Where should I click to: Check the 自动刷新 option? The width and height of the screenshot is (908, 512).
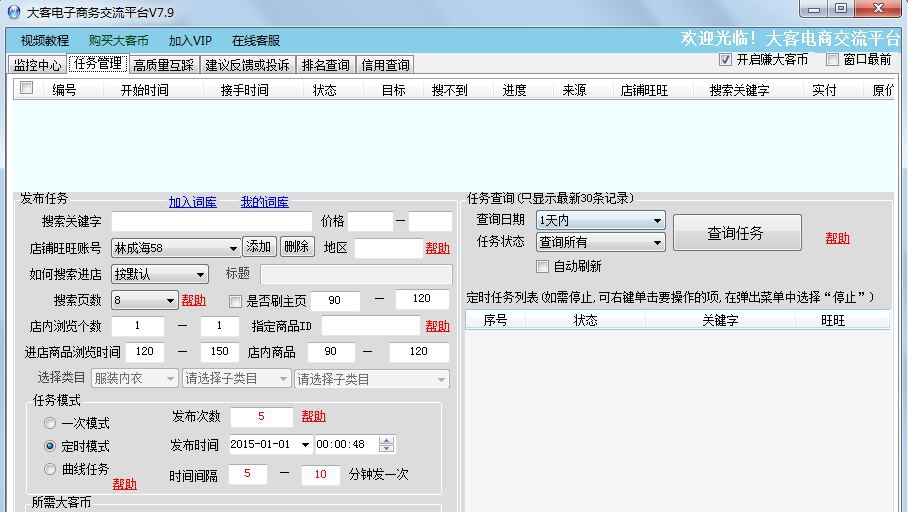click(x=543, y=267)
